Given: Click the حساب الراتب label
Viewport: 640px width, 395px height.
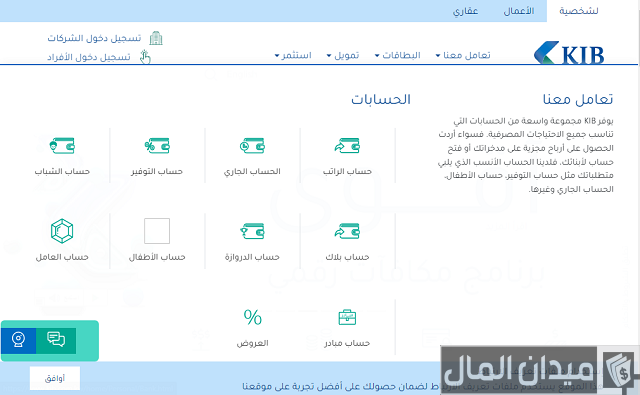Looking at the screenshot, I should pyautogui.click(x=347, y=171).
